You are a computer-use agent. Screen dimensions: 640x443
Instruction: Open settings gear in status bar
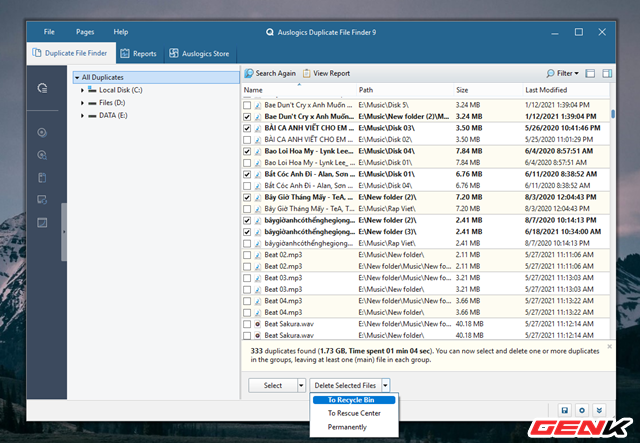tap(582, 410)
